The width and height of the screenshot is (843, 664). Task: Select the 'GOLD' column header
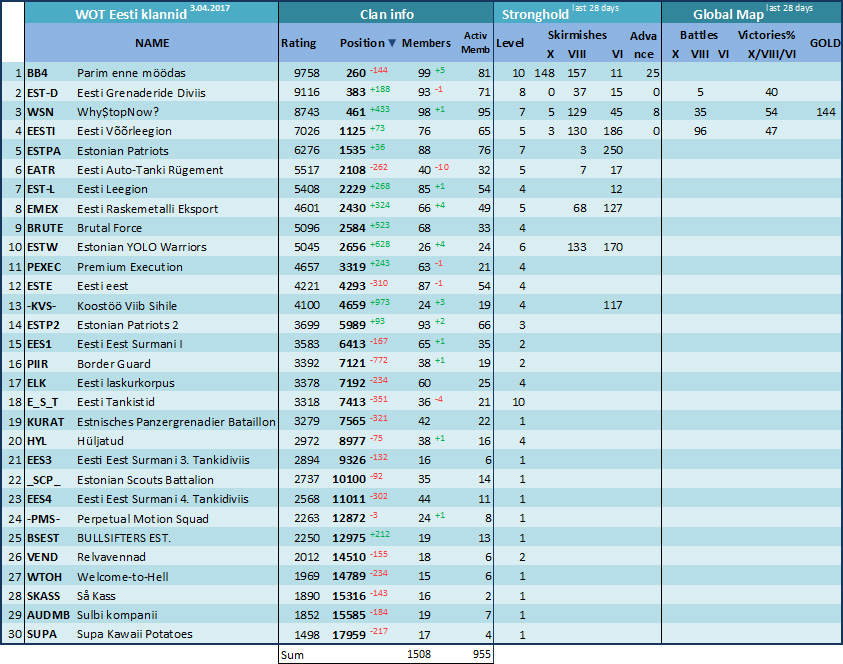(825, 43)
